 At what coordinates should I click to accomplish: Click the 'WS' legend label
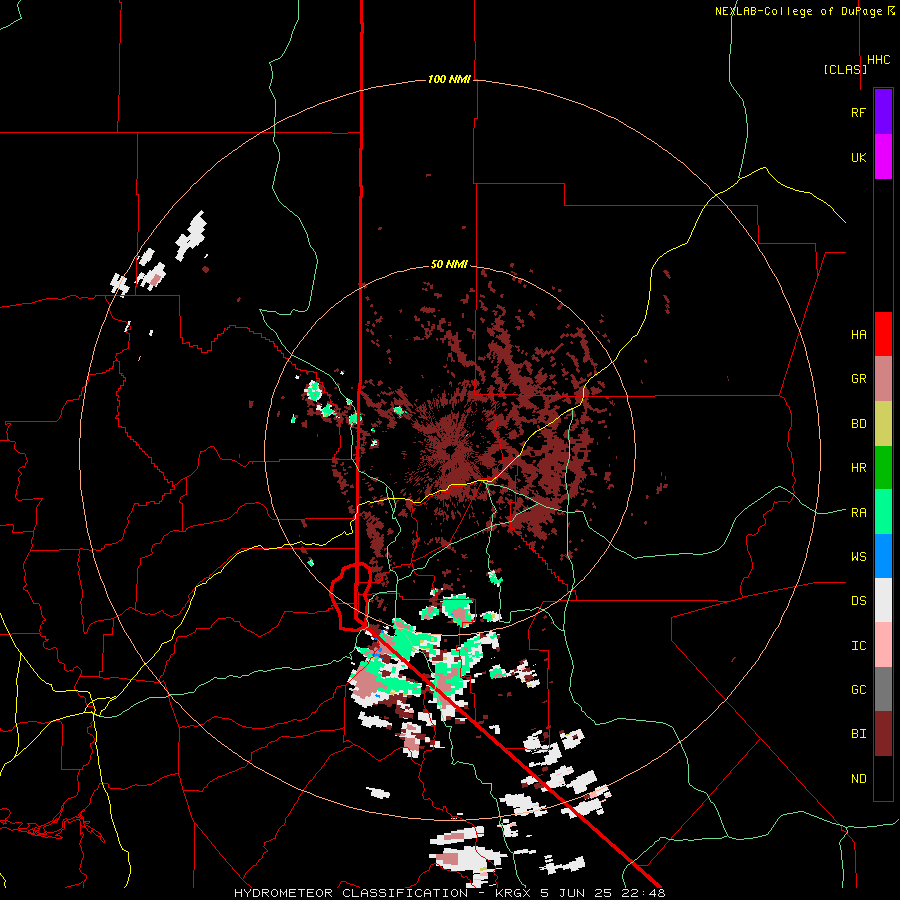(x=858, y=557)
